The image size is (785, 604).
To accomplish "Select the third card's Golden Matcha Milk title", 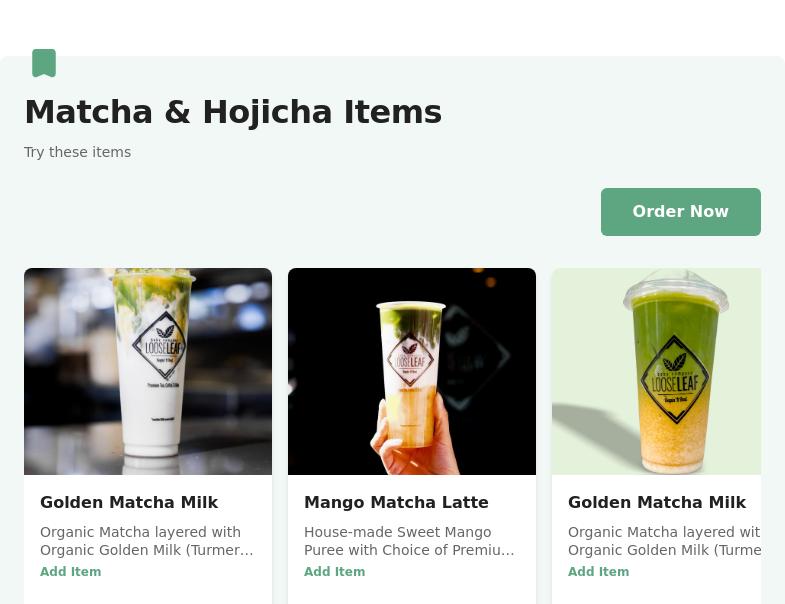I will click(657, 502).
